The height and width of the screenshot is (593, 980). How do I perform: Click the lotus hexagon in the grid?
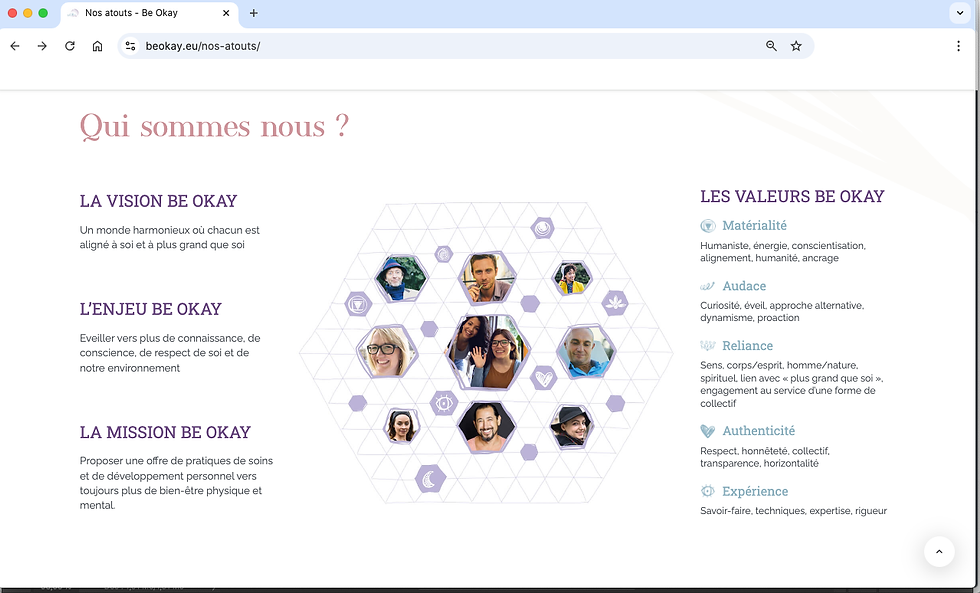tap(615, 303)
